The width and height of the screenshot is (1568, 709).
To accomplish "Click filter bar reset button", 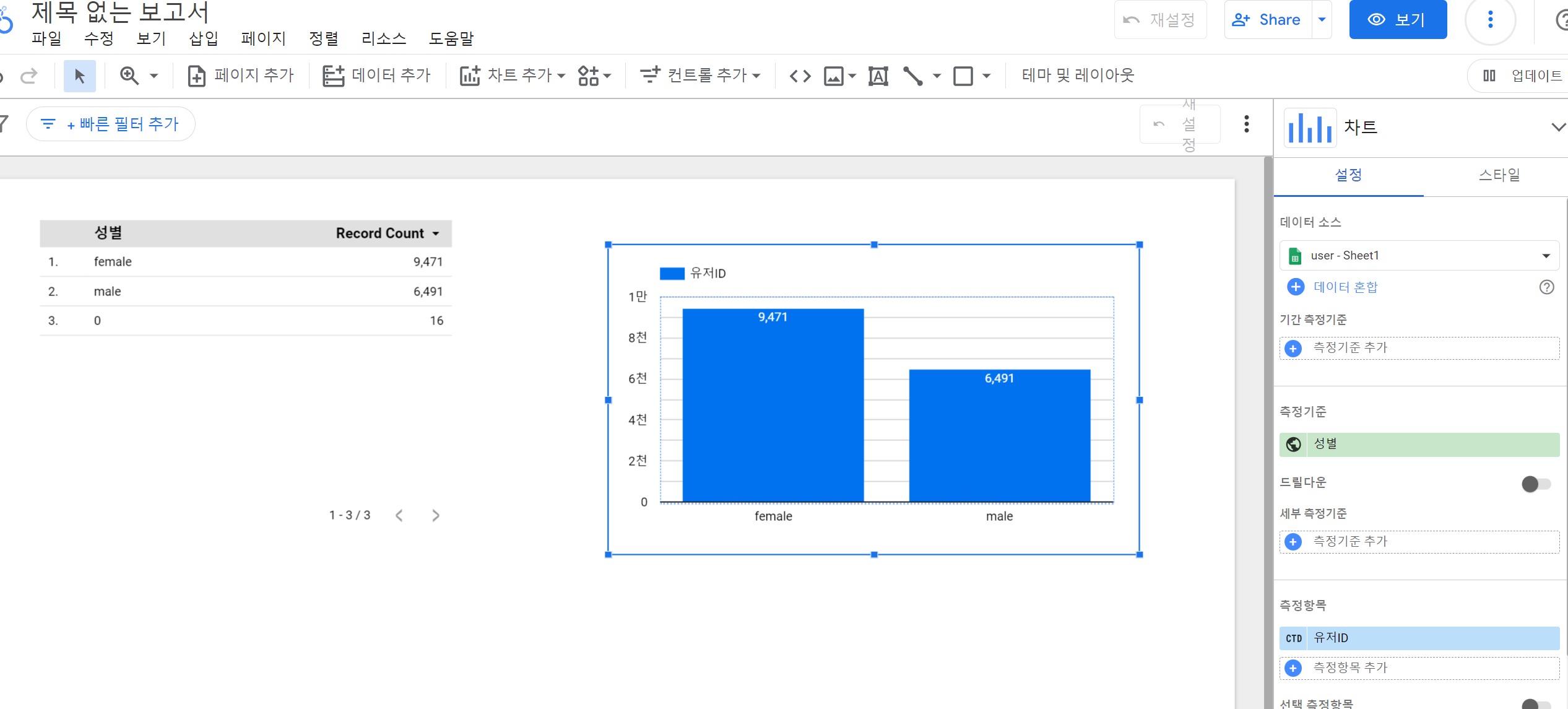I will 1180,124.
